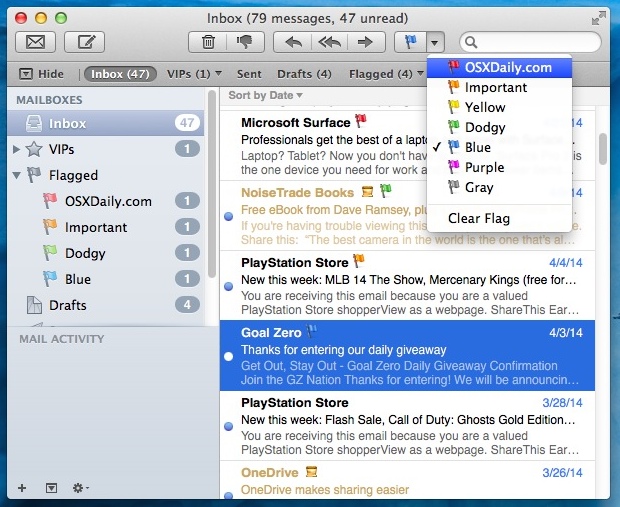Image resolution: width=620 pixels, height=507 pixels.
Task: Mark message as junk with thumbs-down
Action: [245, 42]
